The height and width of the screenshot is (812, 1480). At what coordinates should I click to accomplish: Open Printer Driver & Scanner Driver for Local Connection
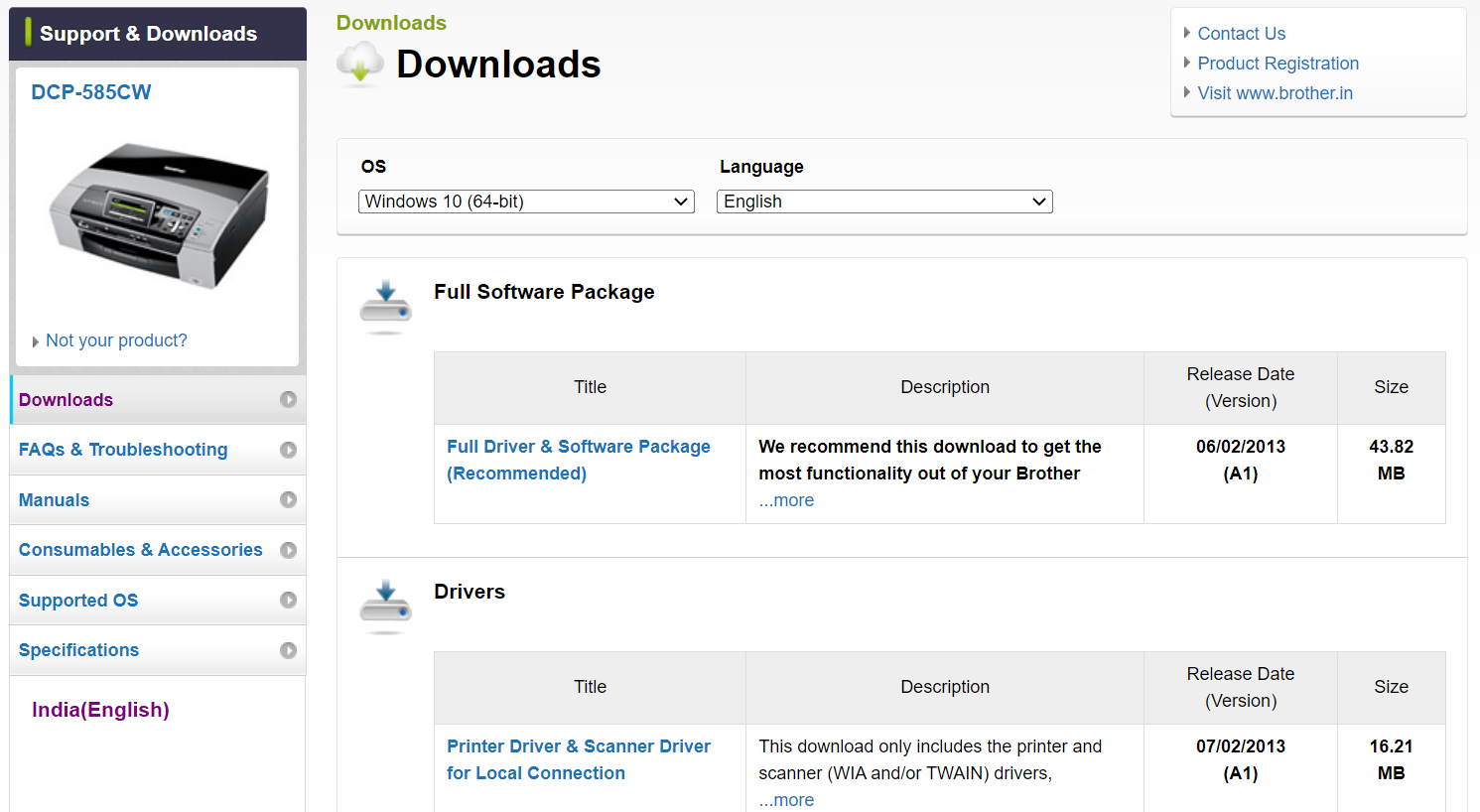579,759
